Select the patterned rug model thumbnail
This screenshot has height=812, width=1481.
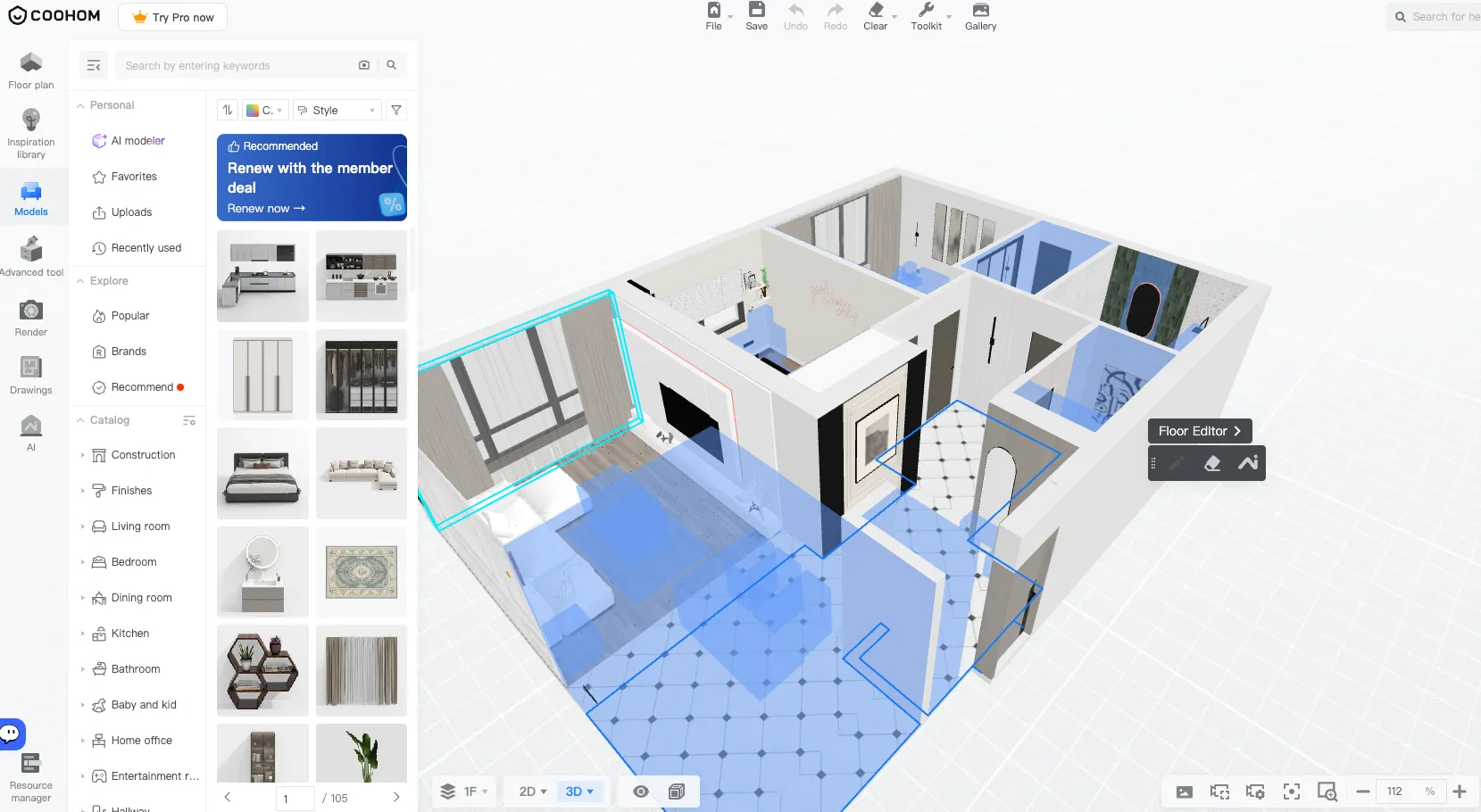tap(362, 572)
